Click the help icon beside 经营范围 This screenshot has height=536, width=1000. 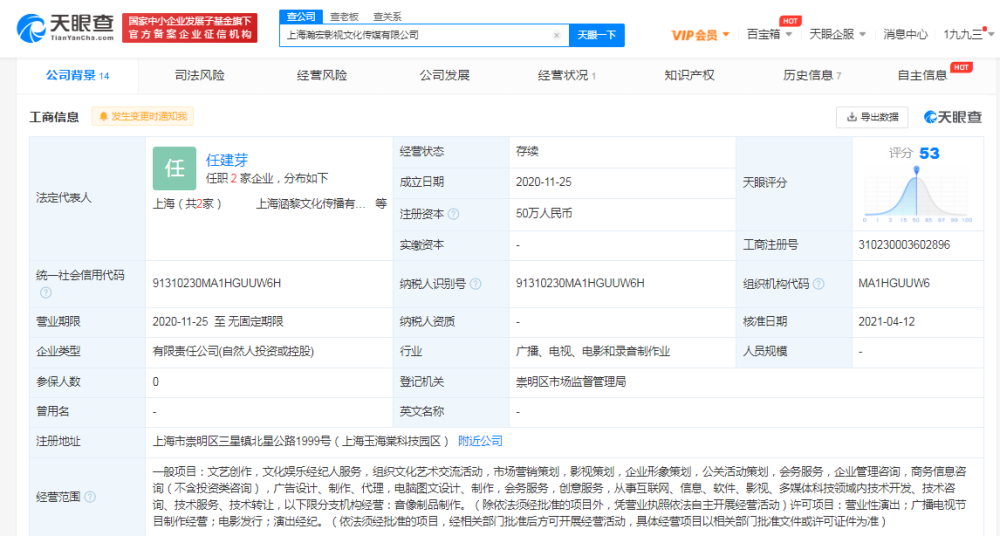tap(91, 497)
